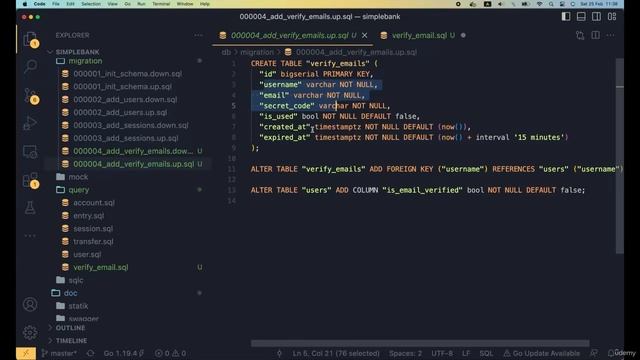Change indentation via Spaces: 2
Screen dimensions: 640x360
pyautogui.click(x=405, y=353)
